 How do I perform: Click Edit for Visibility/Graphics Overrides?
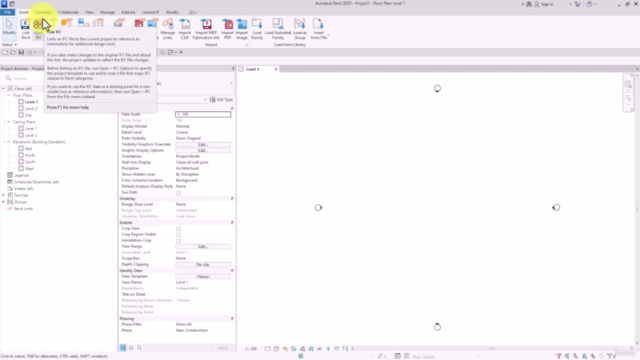tap(203, 144)
